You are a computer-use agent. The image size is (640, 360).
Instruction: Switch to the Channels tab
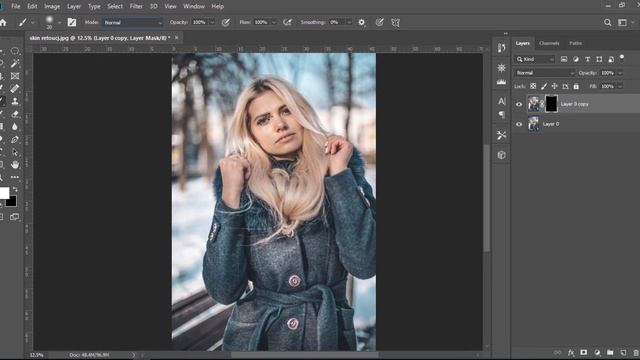pyautogui.click(x=549, y=43)
